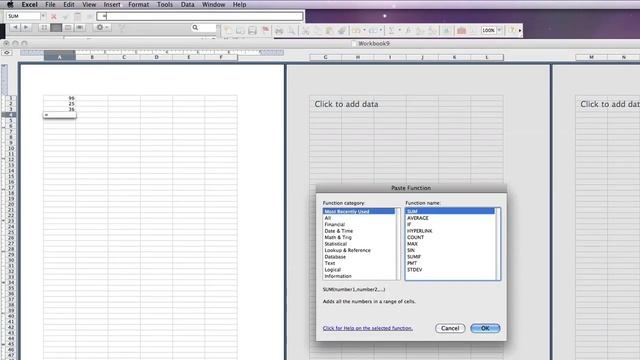Screen dimensions: 640x360
Task: Click the forward arrow navigation icon
Action: click(x=26, y=27)
